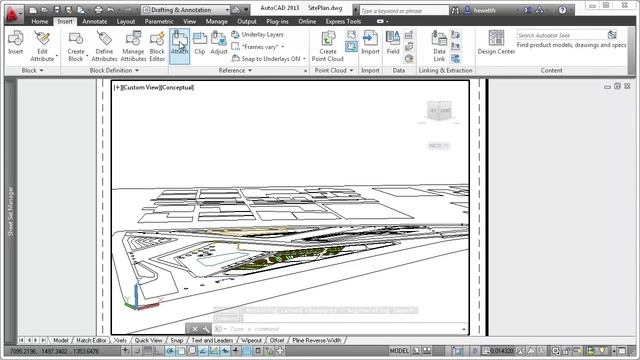Click Define Attributes in Block Definition panel
640x360 pixels.
pos(104,46)
